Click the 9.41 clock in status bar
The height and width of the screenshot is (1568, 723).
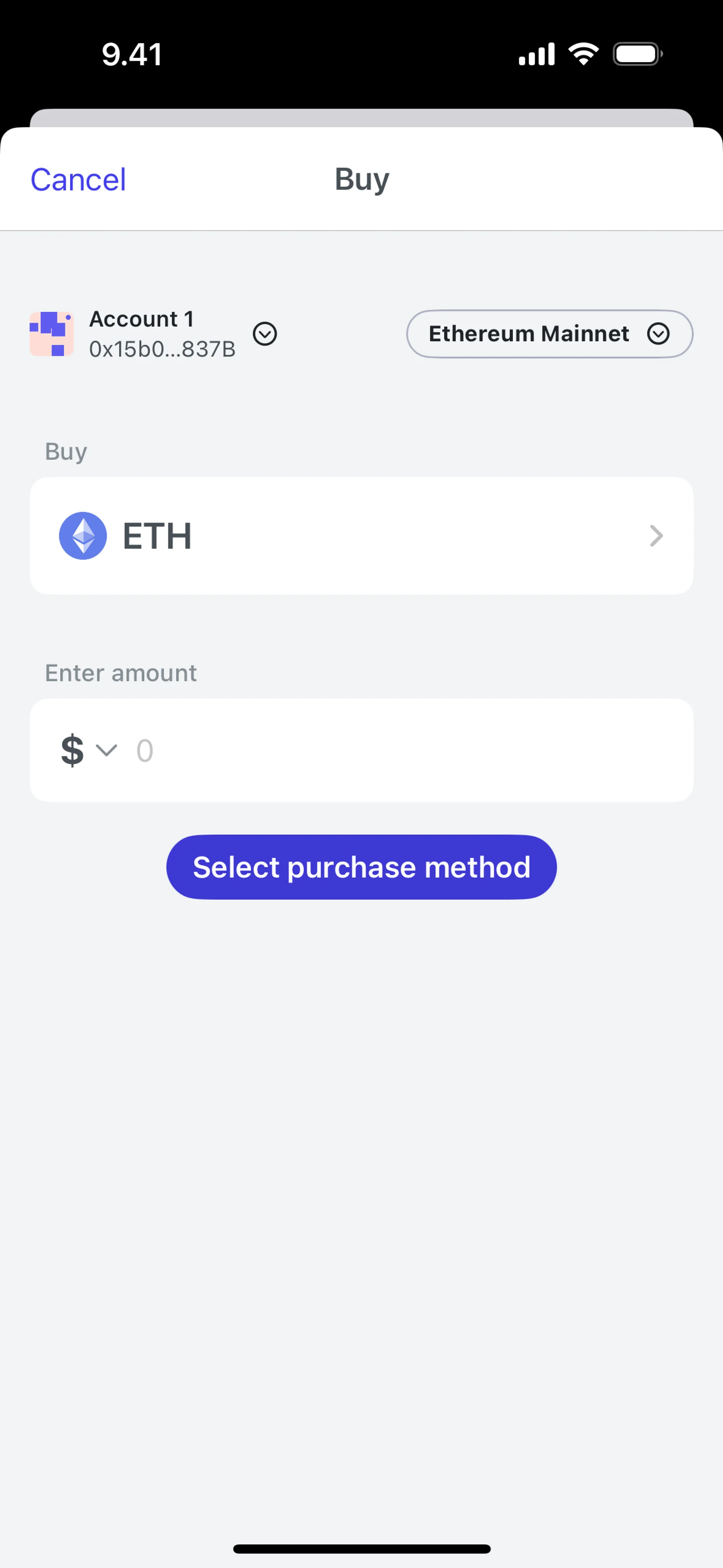[131, 54]
